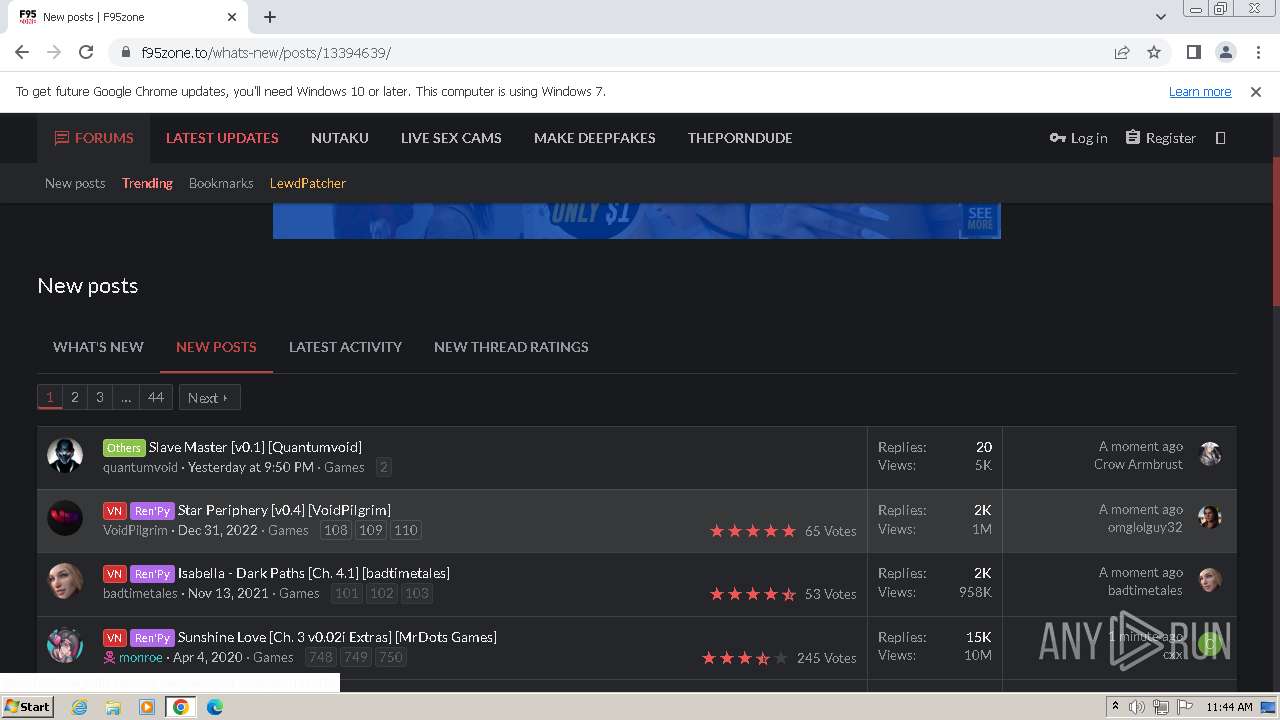Click the Ren'Py tag on Isabella row
1280x720 pixels.
tap(152, 574)
